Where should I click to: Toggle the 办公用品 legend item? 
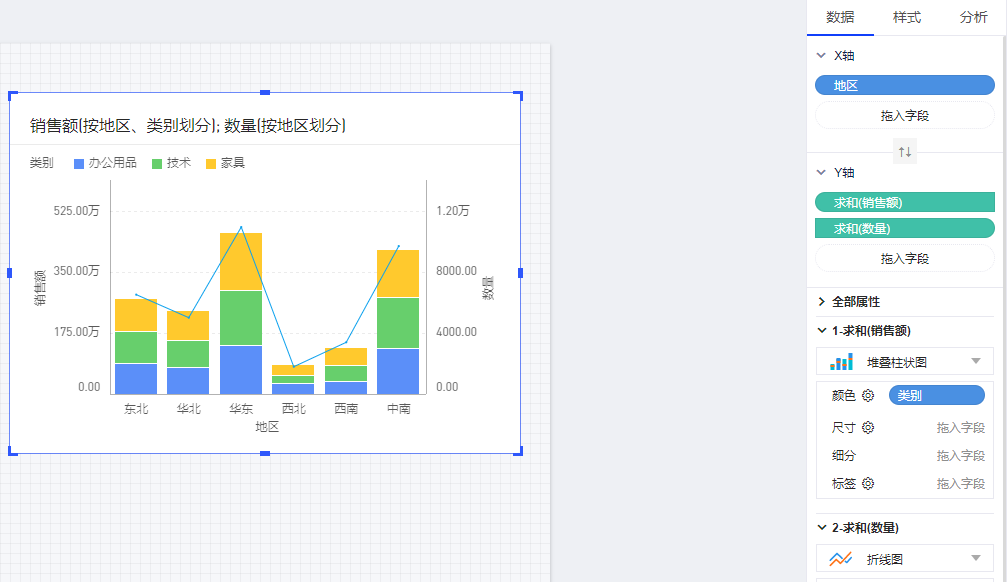click(105, 163)
